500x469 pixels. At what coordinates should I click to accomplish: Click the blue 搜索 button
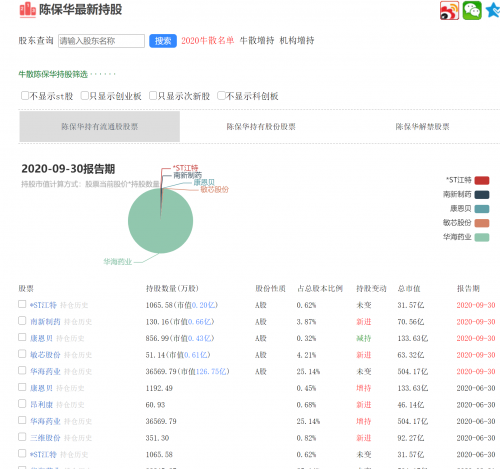pyautogui.click(x=163, y=41)
